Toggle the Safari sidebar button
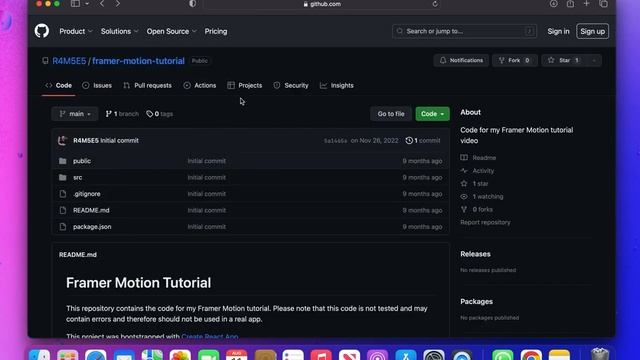Screen dimensions: 640x360 pyautogui.click(x=76, y=4)
